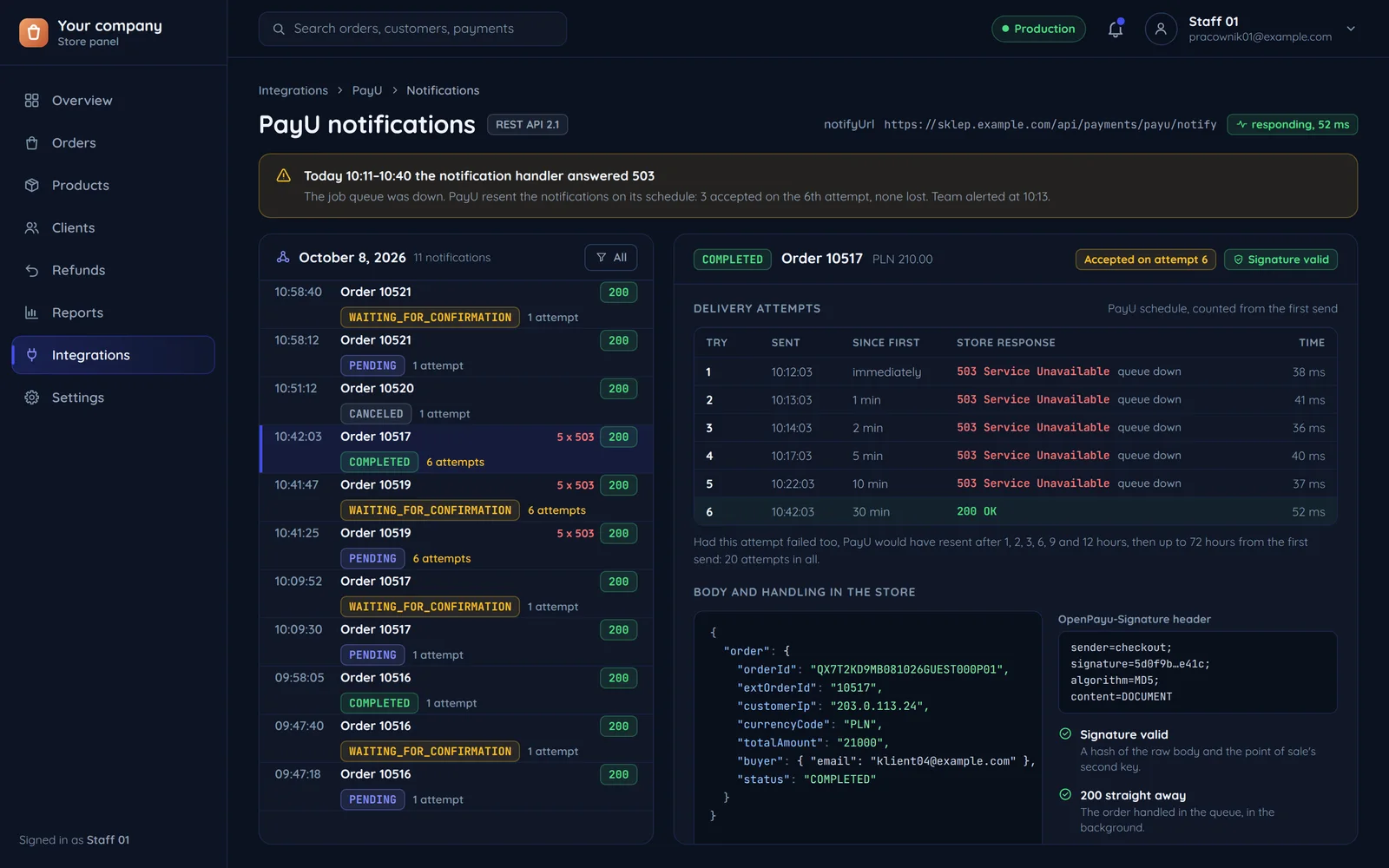Open Reports in the sidebar
This screenshot has height=868, width=1389.
tap(113, 313)
